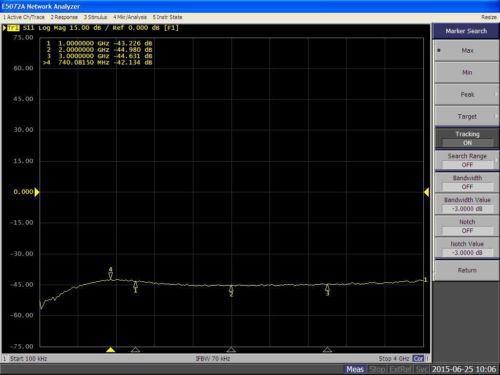
Task: Click the marker 1 stimulus triangle on axis
Action: pyautogui.click(x=135, y=349)
